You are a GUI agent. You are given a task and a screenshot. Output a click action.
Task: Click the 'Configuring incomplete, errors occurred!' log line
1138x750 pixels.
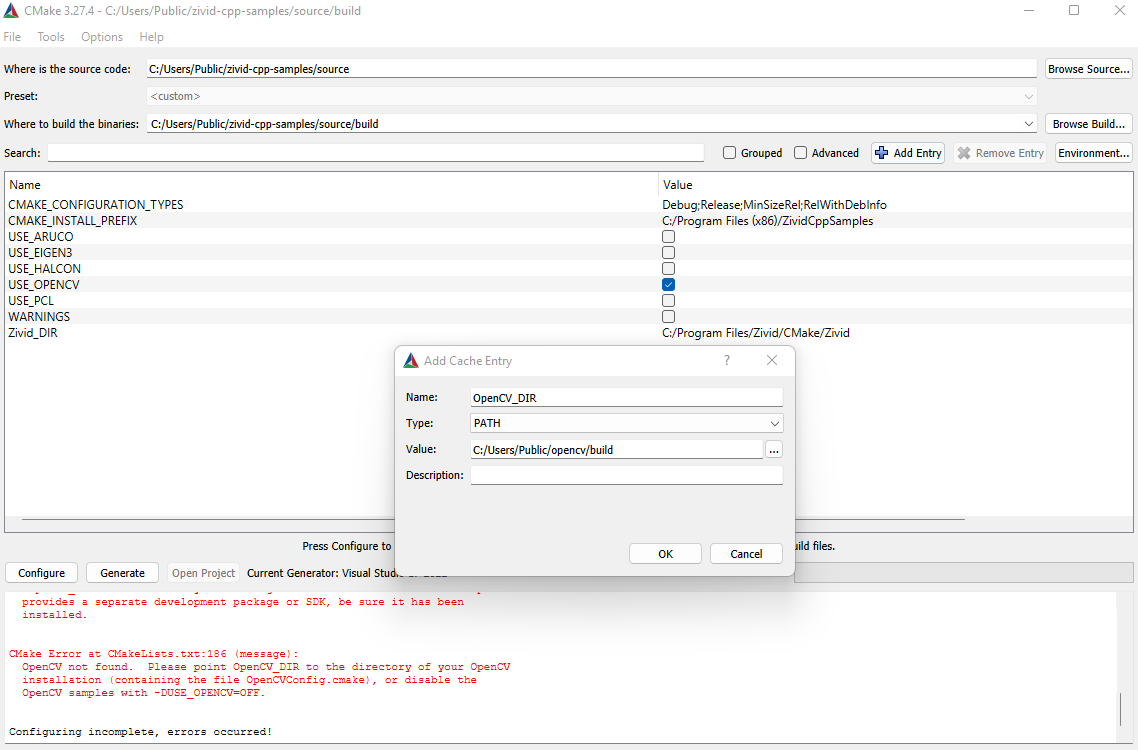pos(141,732)
